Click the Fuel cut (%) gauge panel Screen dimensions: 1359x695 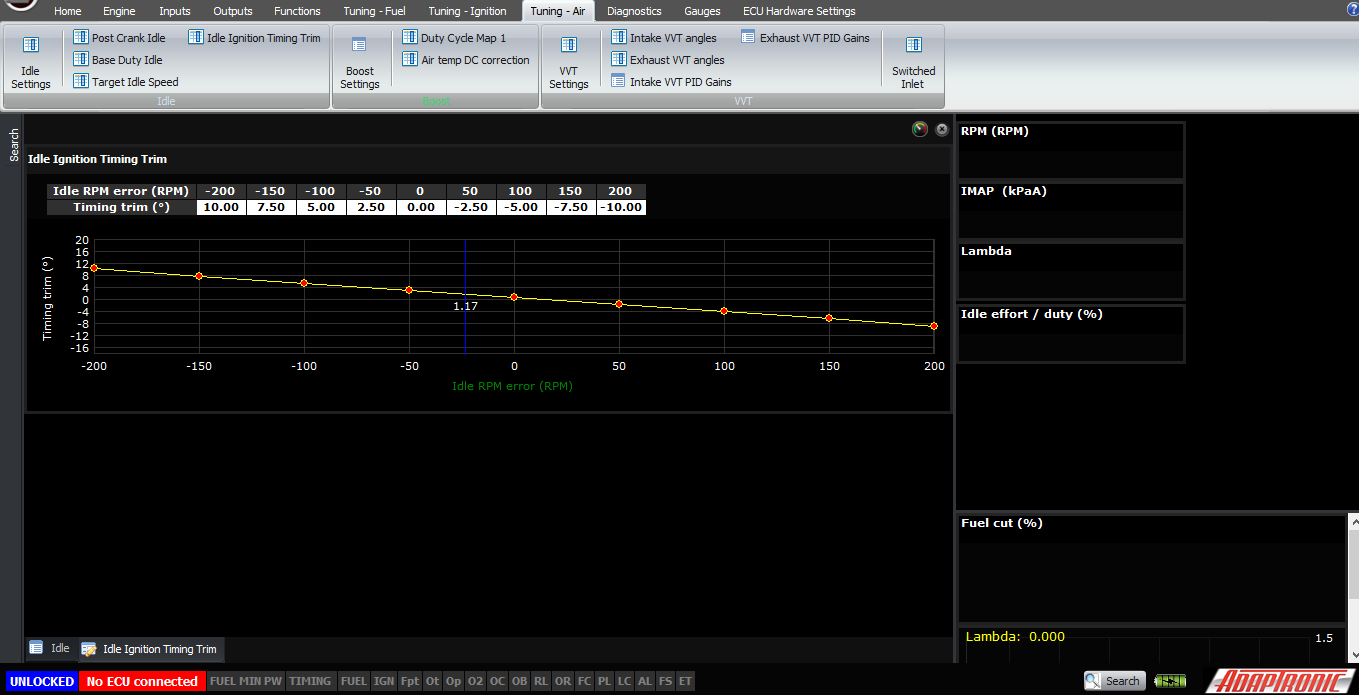tap(1152, 569)
